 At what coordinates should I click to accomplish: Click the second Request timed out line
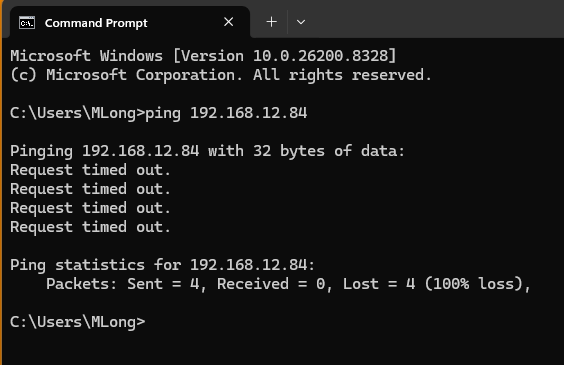coord(90,189)
